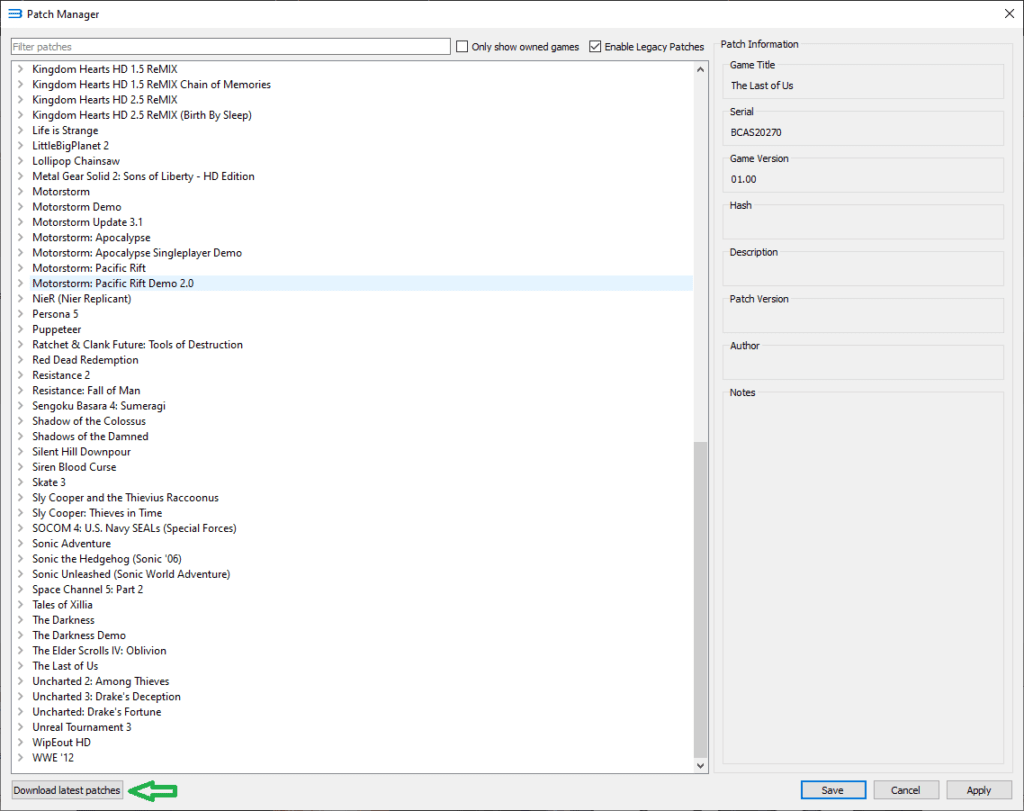Select SOCOM 4: U.S. Navy SEALs
Image resolution: width=1024 pixels, height=811 pixels.
135,528
